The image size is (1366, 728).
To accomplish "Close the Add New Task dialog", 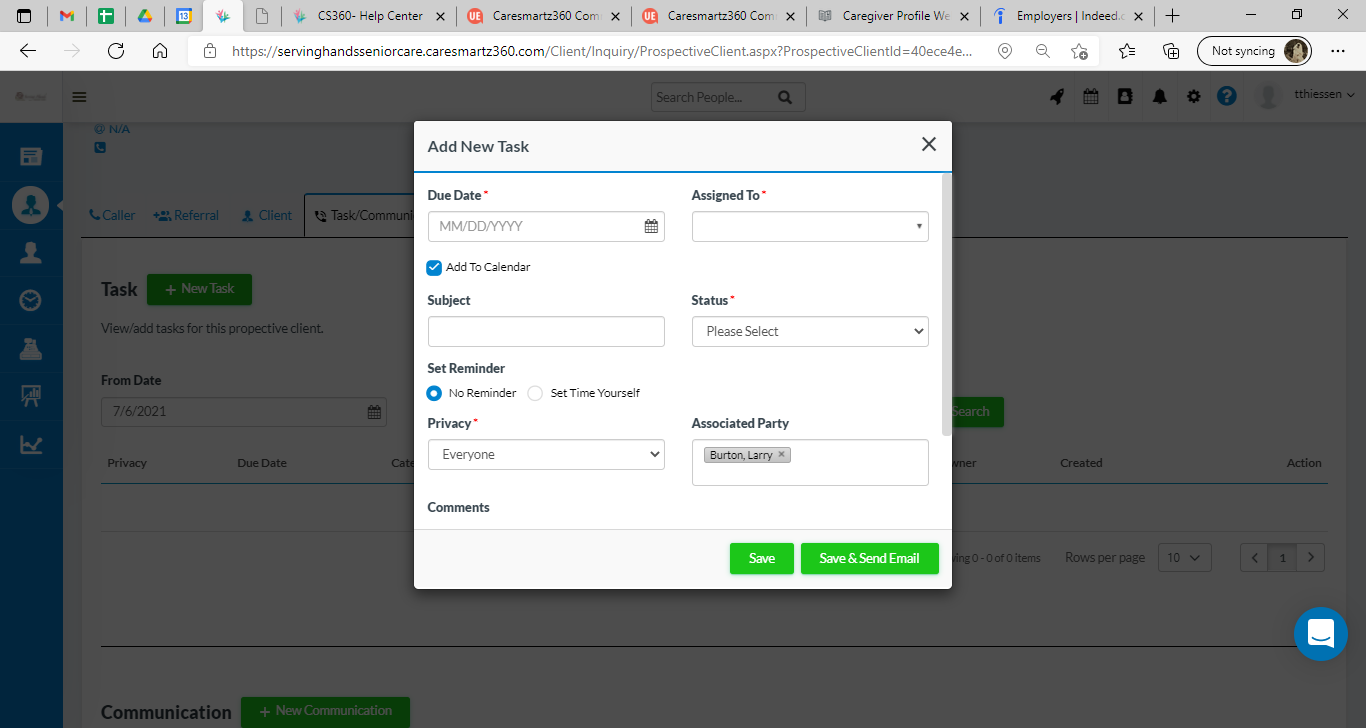I will [x=928, y=145].
